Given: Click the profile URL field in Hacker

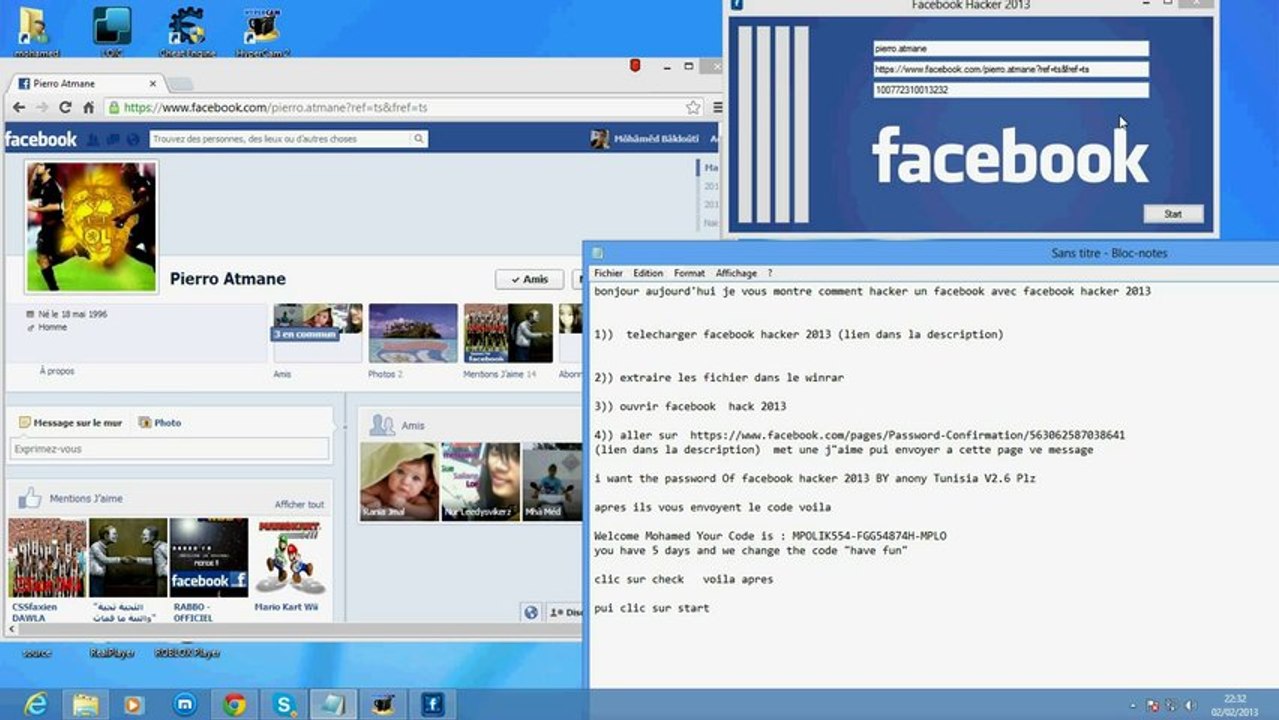Looking at the screenshot, I should point(1010,69).
